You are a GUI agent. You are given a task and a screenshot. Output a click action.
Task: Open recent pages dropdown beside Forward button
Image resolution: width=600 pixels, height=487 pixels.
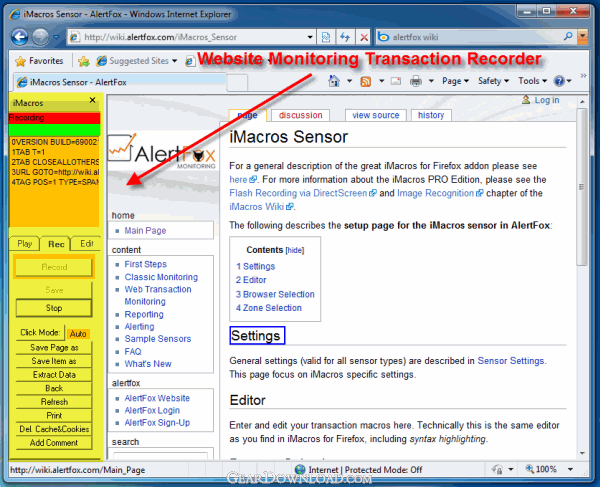[56, 37]
